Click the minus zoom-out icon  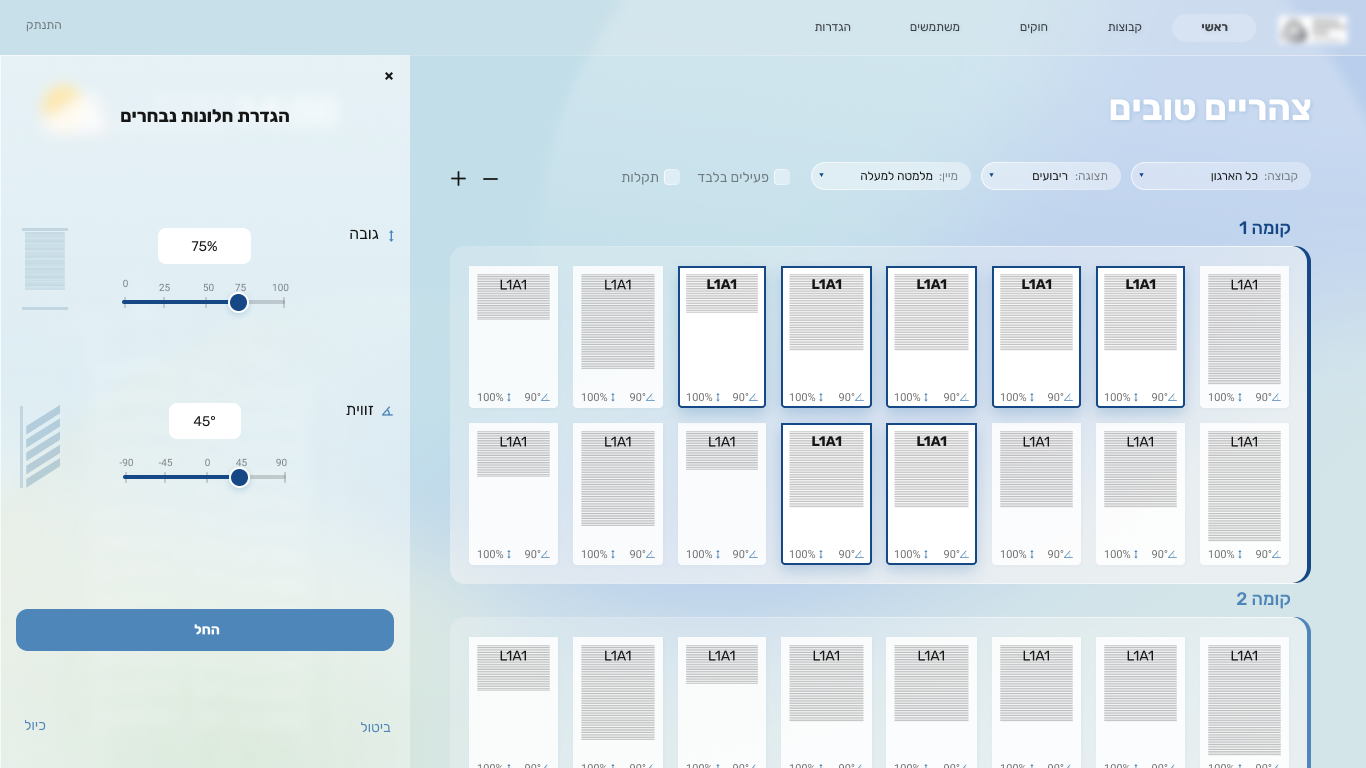490,179
